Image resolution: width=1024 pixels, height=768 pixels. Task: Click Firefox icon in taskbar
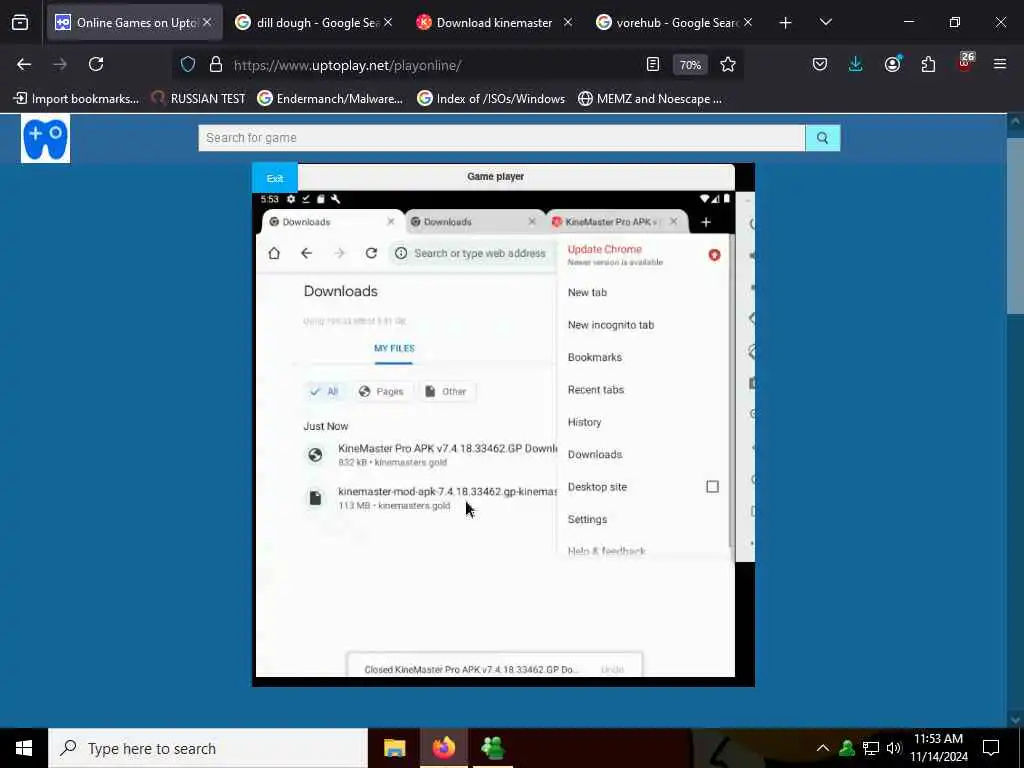pyautogui.click(x=443, y=748)
